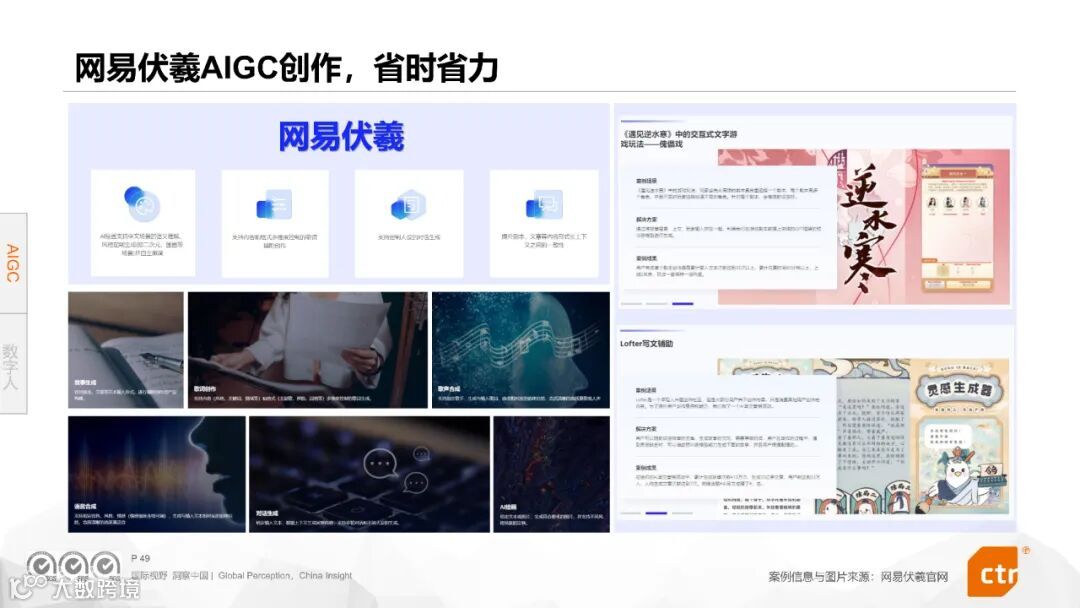1080x608 pixels.
Task: Click 案例结果 in the 逆水寒 case
Action: pyautogui.click(x=646, y=259)
